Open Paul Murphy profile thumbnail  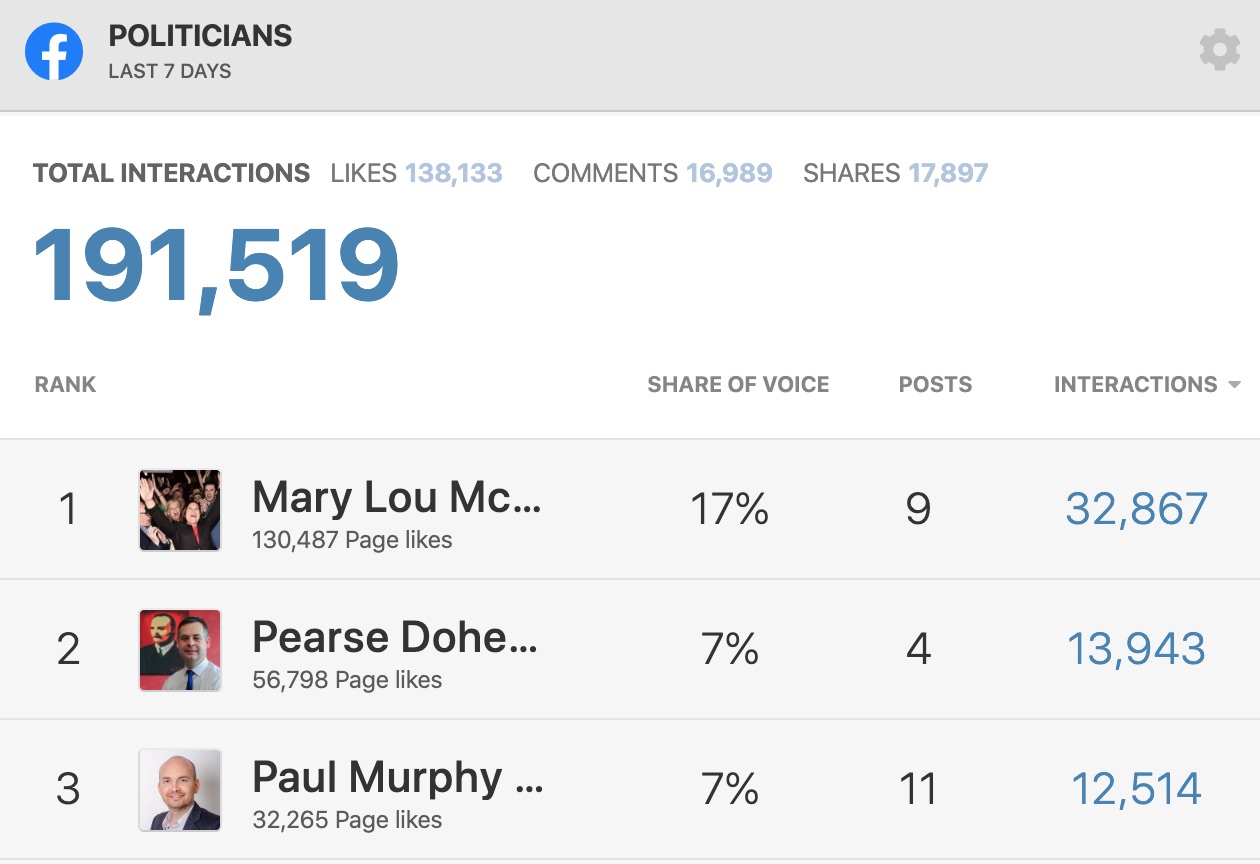(x=180, y=790)
